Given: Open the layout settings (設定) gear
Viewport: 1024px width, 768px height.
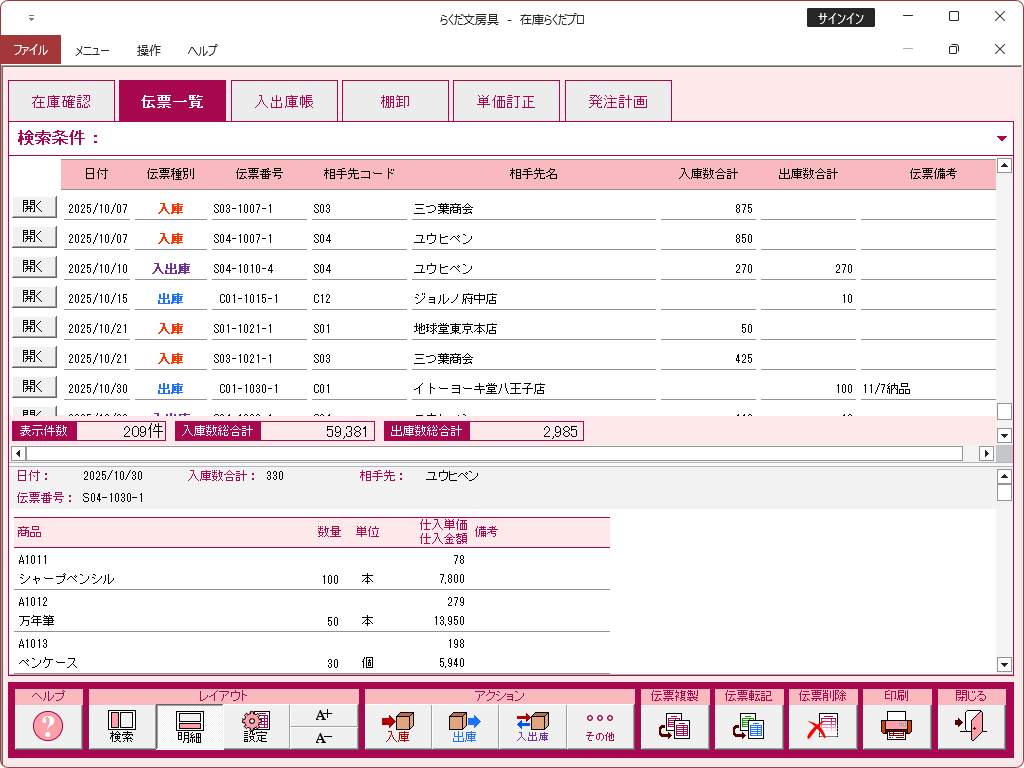Looking at the screenshot, I should (x=256, y=727).
